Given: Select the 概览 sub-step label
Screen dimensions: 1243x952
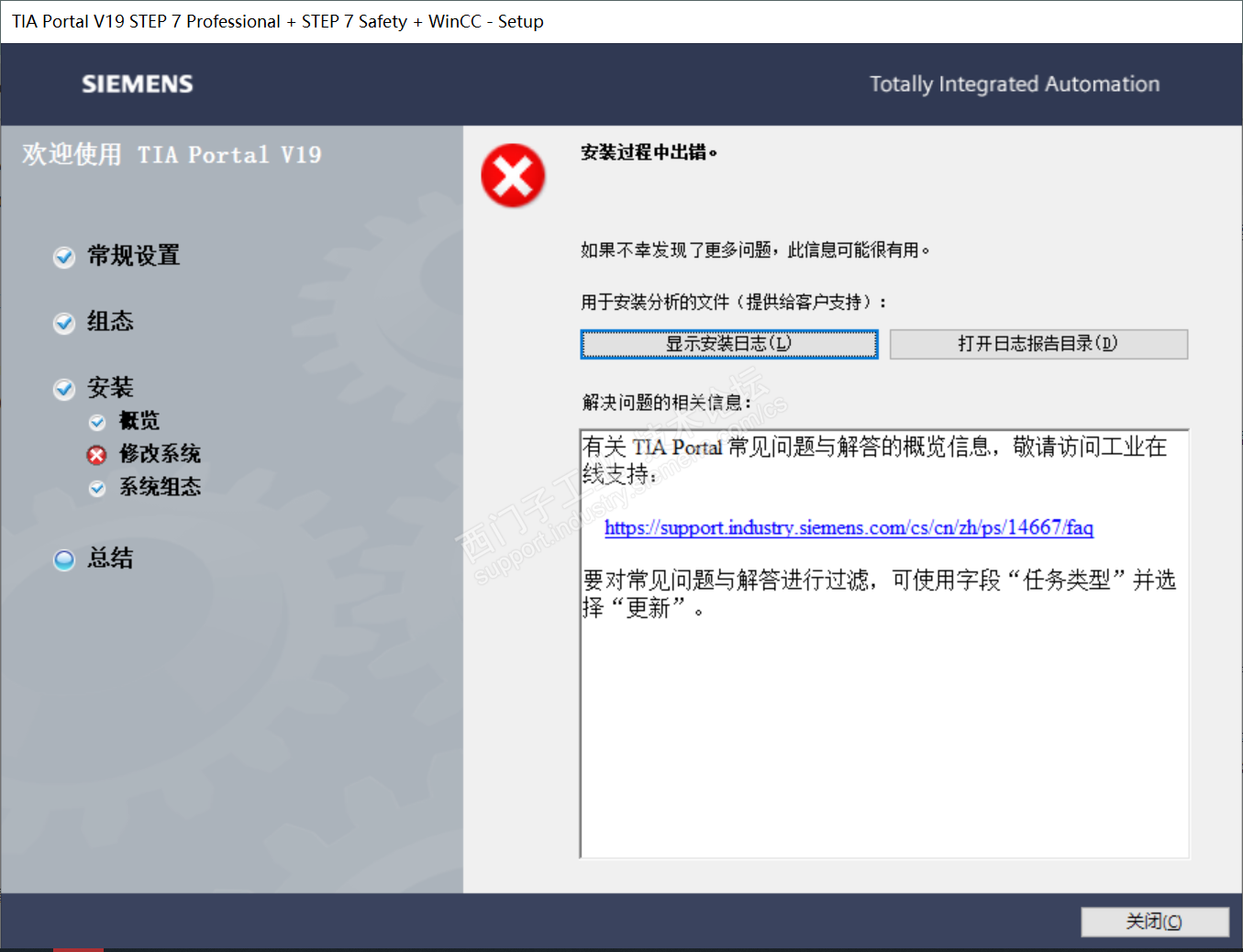Looking at the screenshot, I should pyautogui.click(x=139, y=421).
